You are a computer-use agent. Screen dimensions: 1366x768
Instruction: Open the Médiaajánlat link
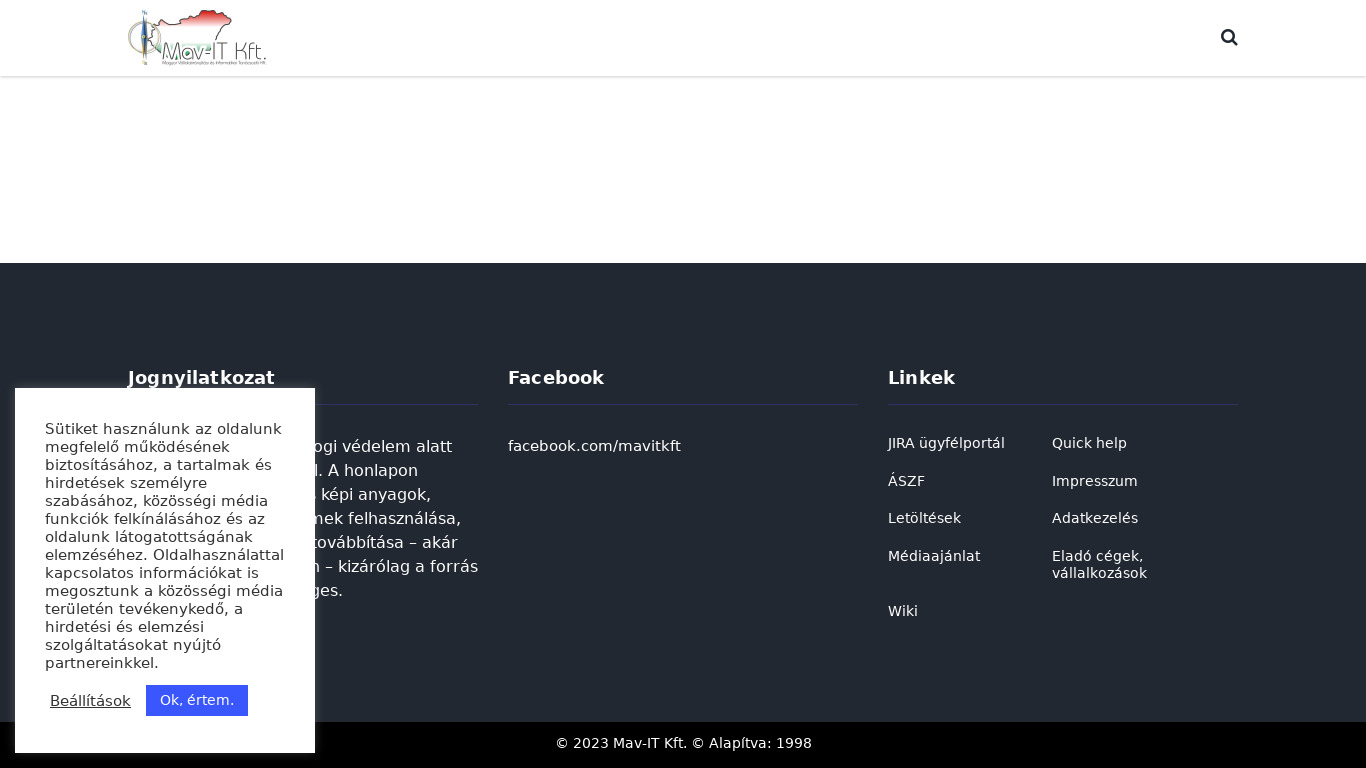[x=934, y=556]
